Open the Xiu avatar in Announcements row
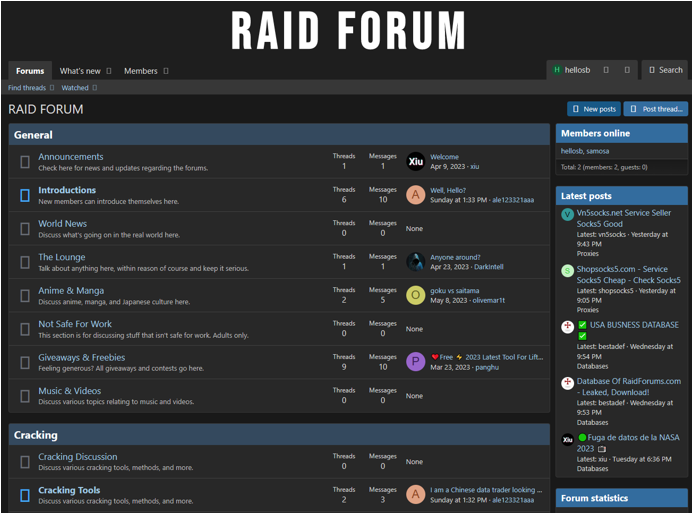This screenshot has height=514, width=693. click(x=416, y=162)
